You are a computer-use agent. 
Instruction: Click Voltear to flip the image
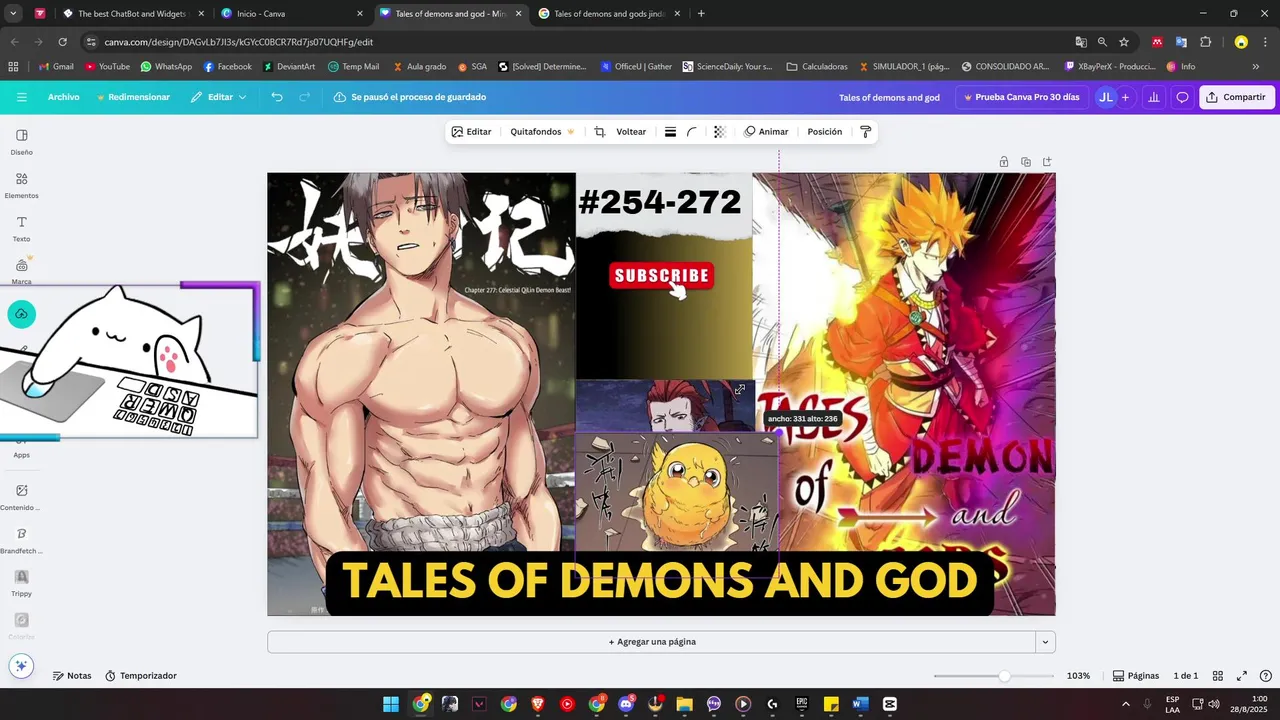point(631,132)
